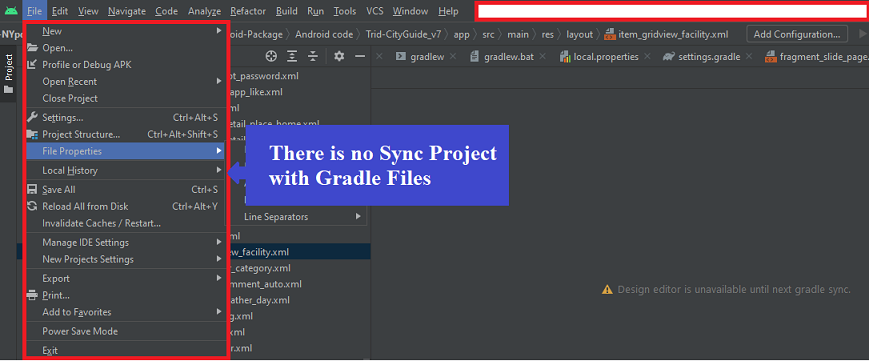The height and width of the screenshot is (361, 869).
Task: Click the Trid-CityGuide_v7 breadcrumb
Action: pos(403,34)
